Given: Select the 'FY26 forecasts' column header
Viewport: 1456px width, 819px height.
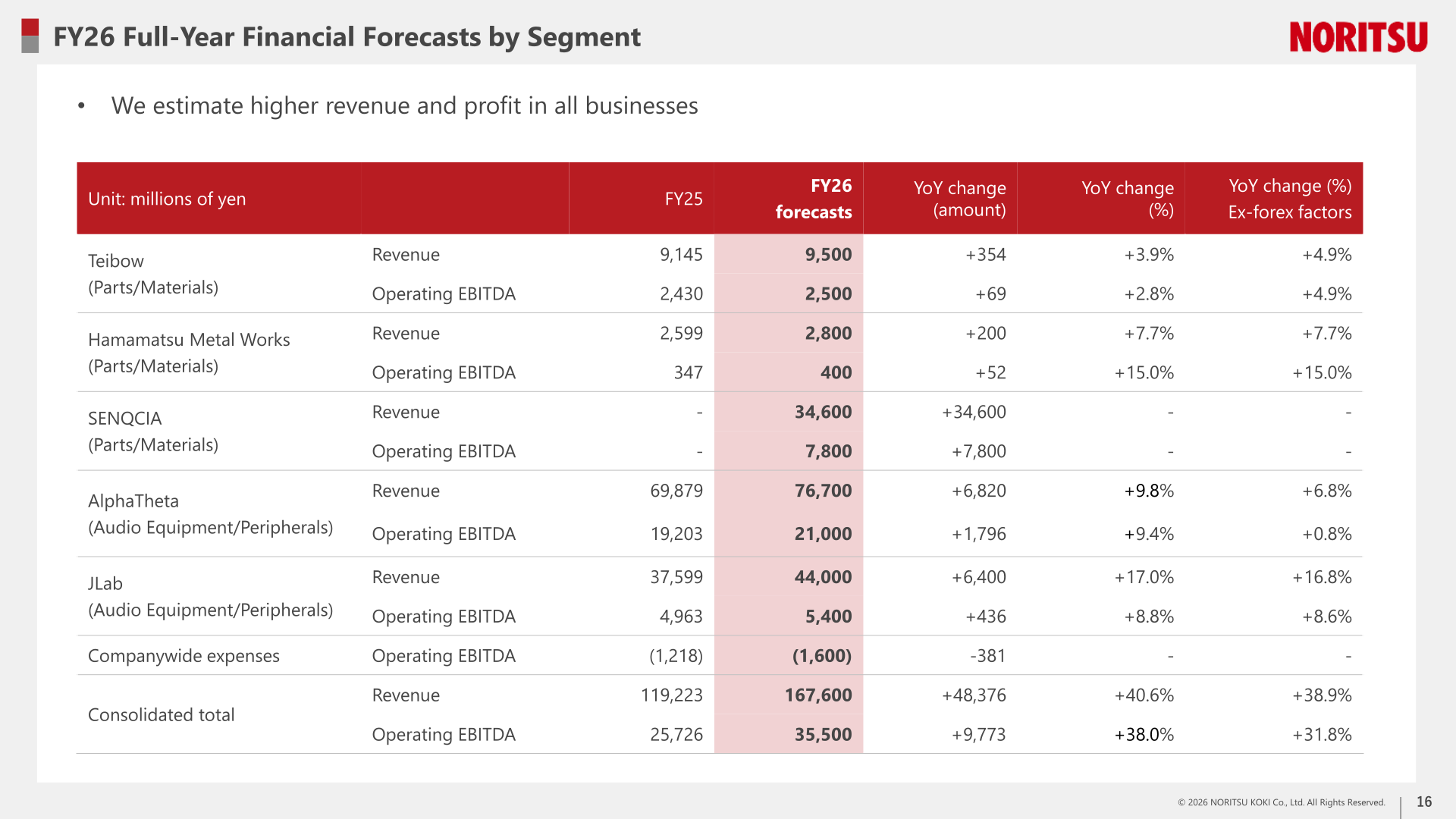Looking at the screenshot, I should [814, 199].
